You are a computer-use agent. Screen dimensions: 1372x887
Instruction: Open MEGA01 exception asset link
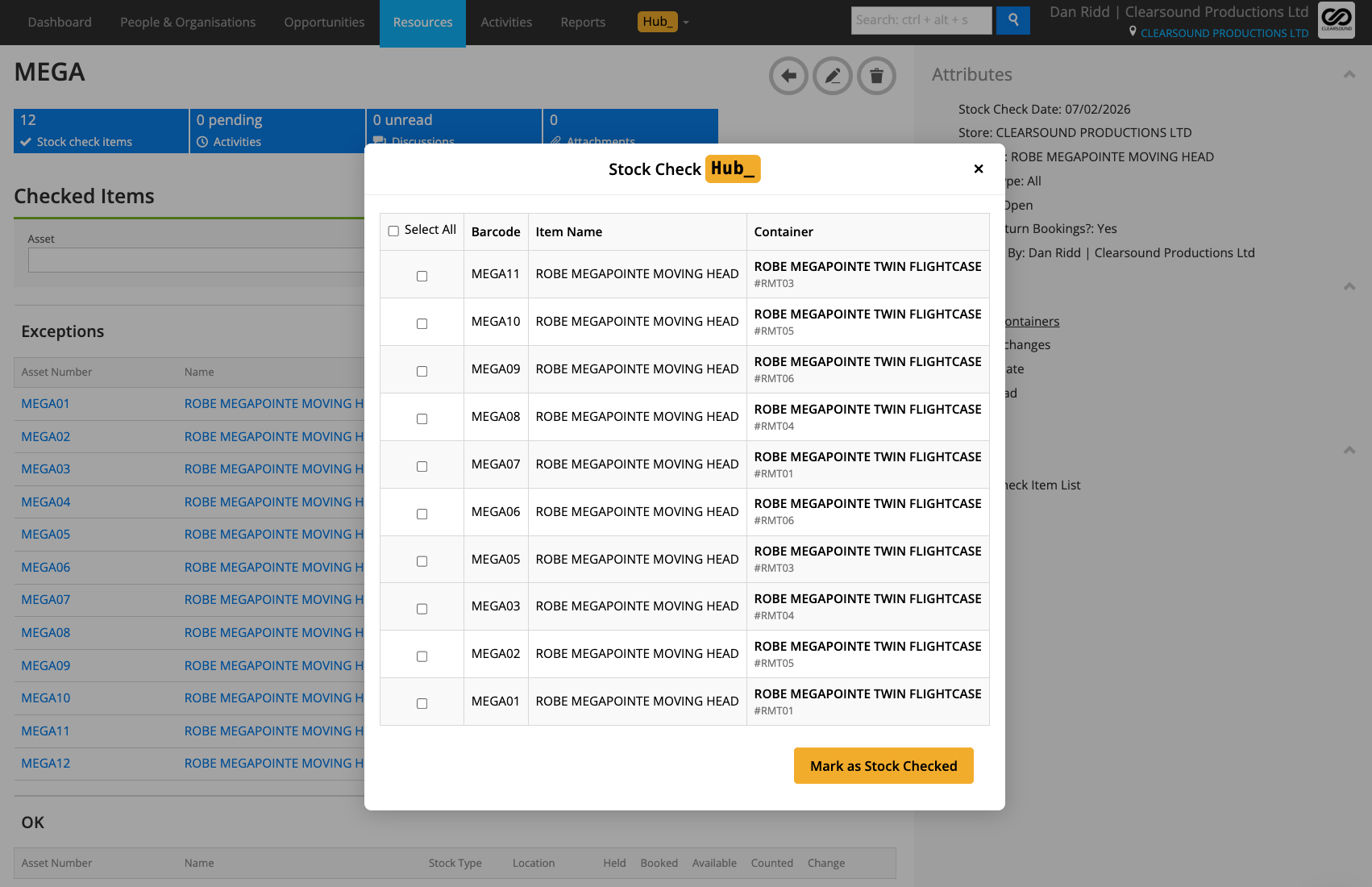point(45,403)
